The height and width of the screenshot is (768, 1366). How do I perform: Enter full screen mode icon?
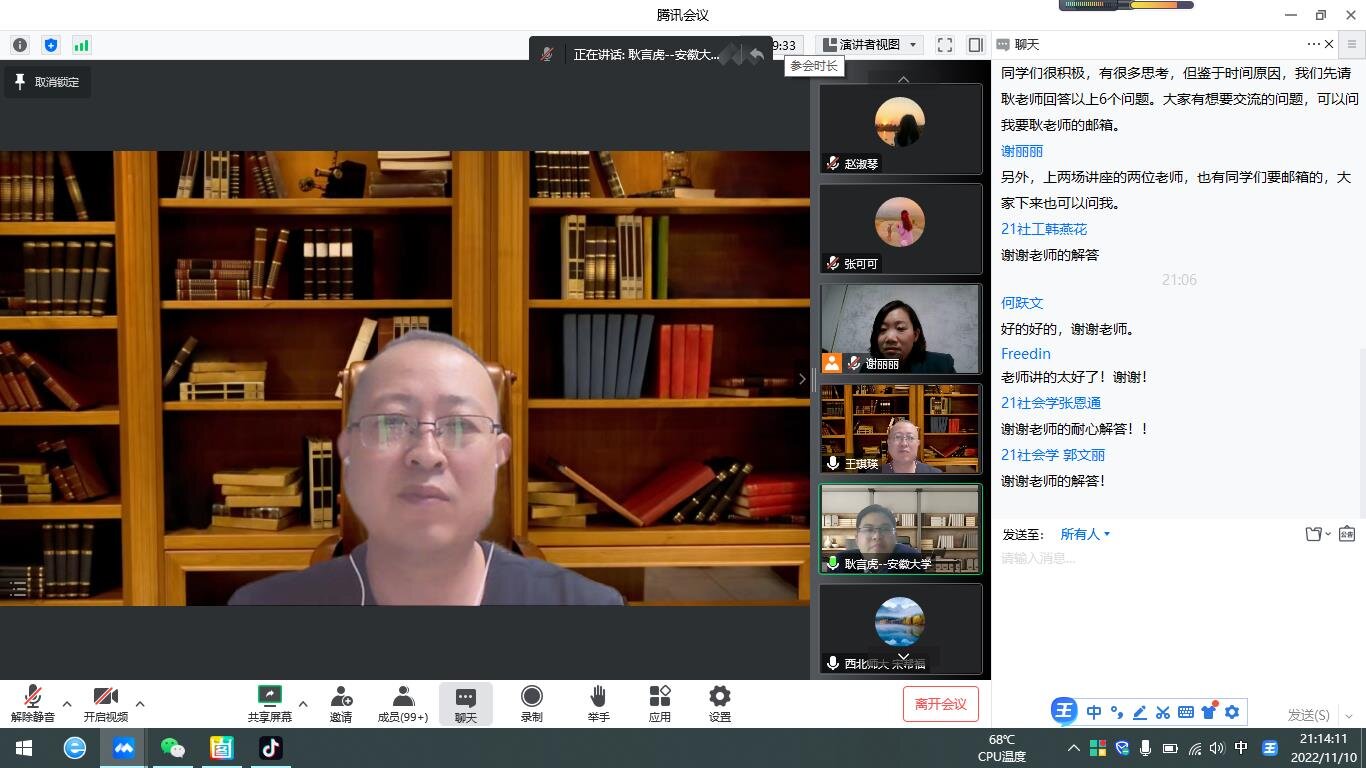coord(944,45)
